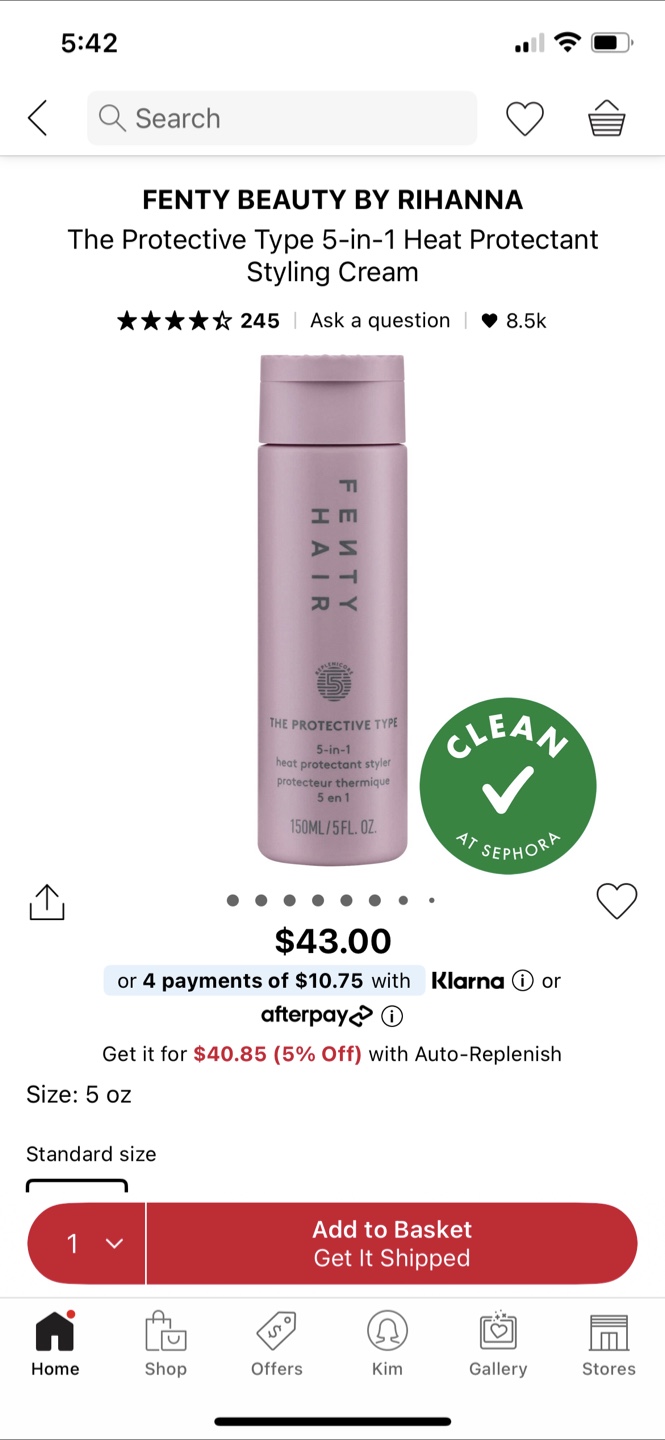Open the Home tab
The height and width of the screenshot is (1440, 665).
(55, 1346)
